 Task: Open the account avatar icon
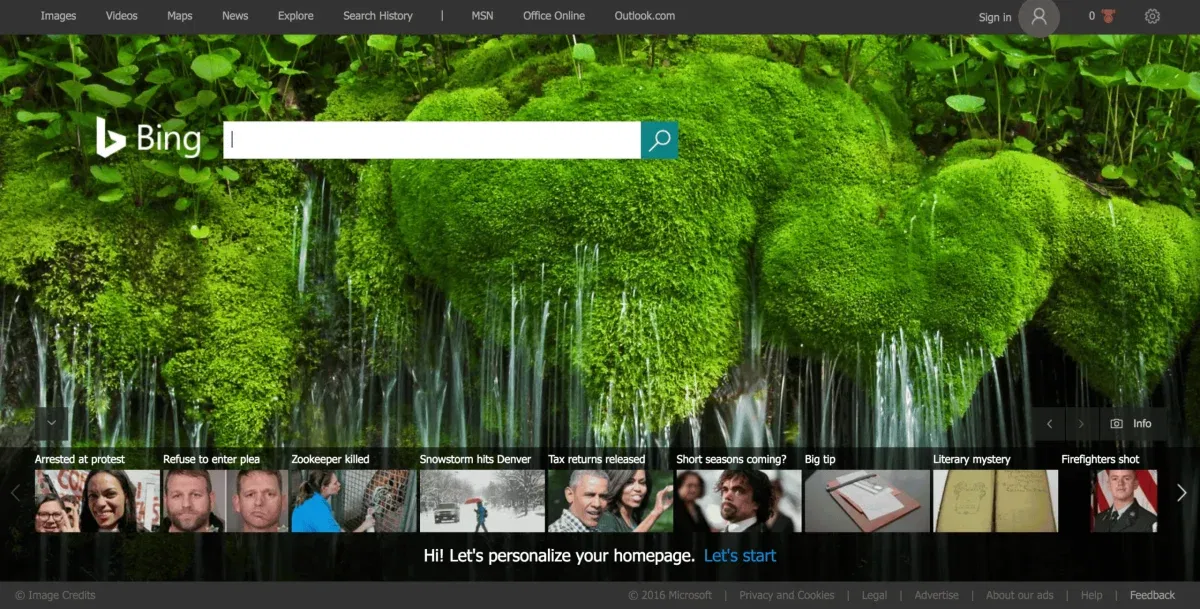coord(1039,17)
